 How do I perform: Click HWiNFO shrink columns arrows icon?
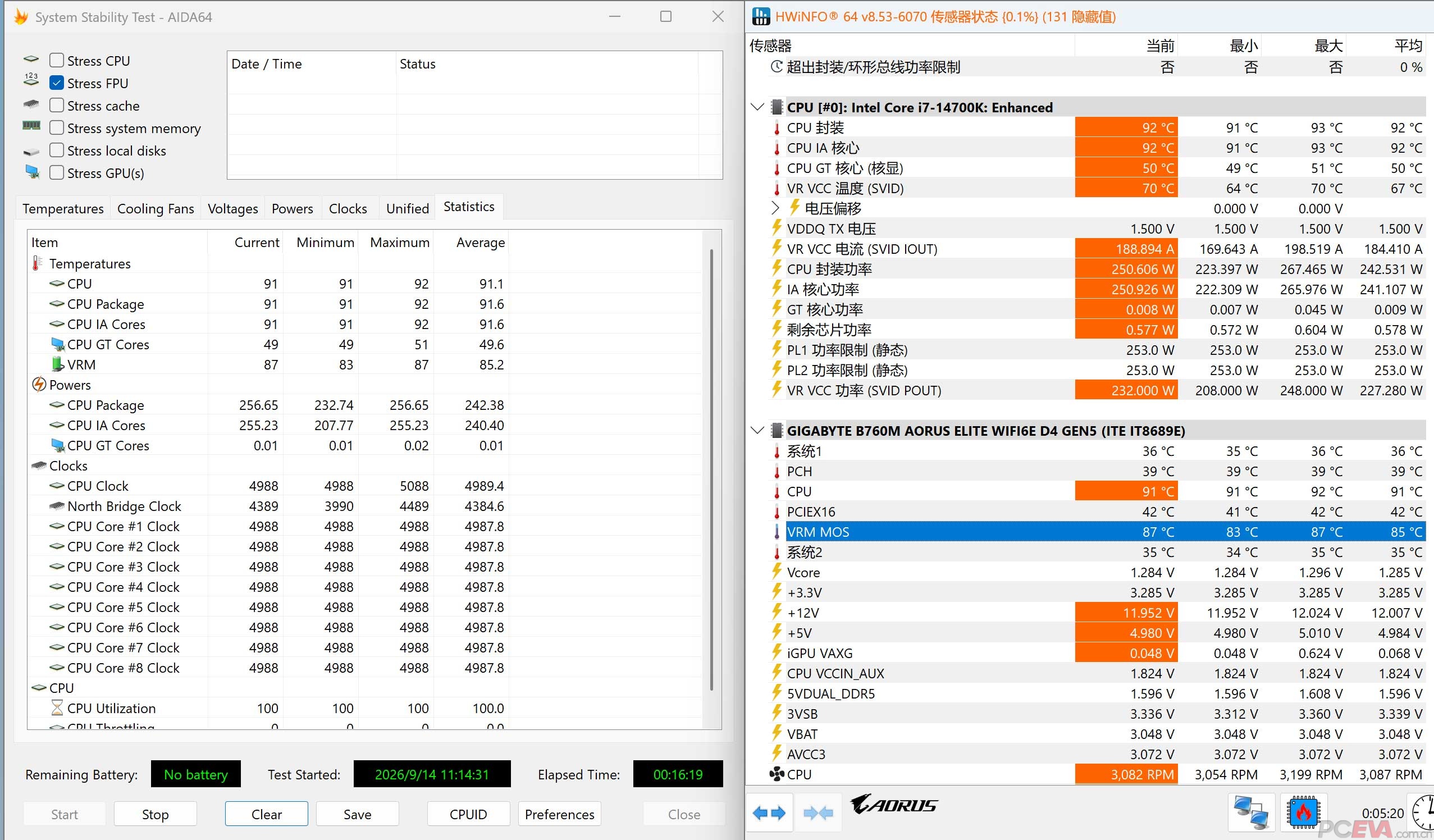[818, 812]
